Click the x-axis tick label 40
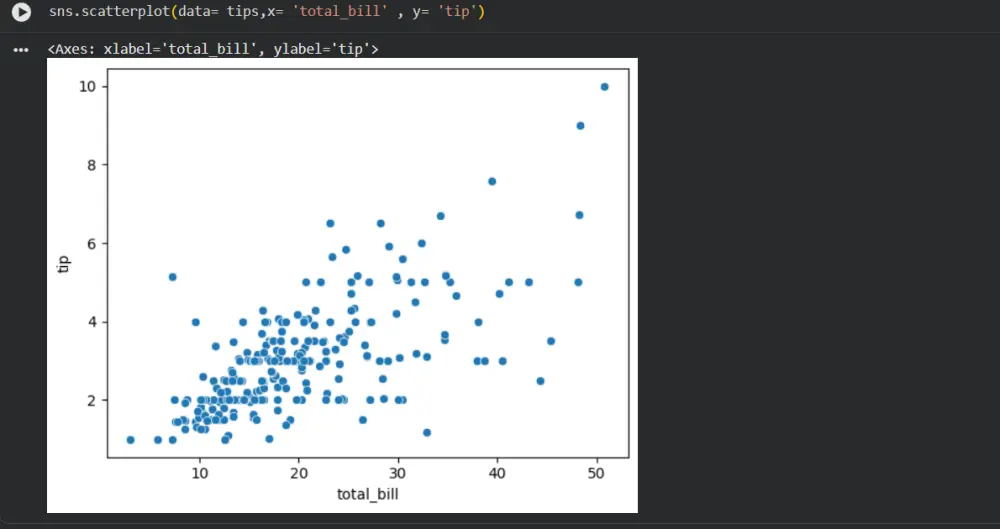 click(497, 473)
